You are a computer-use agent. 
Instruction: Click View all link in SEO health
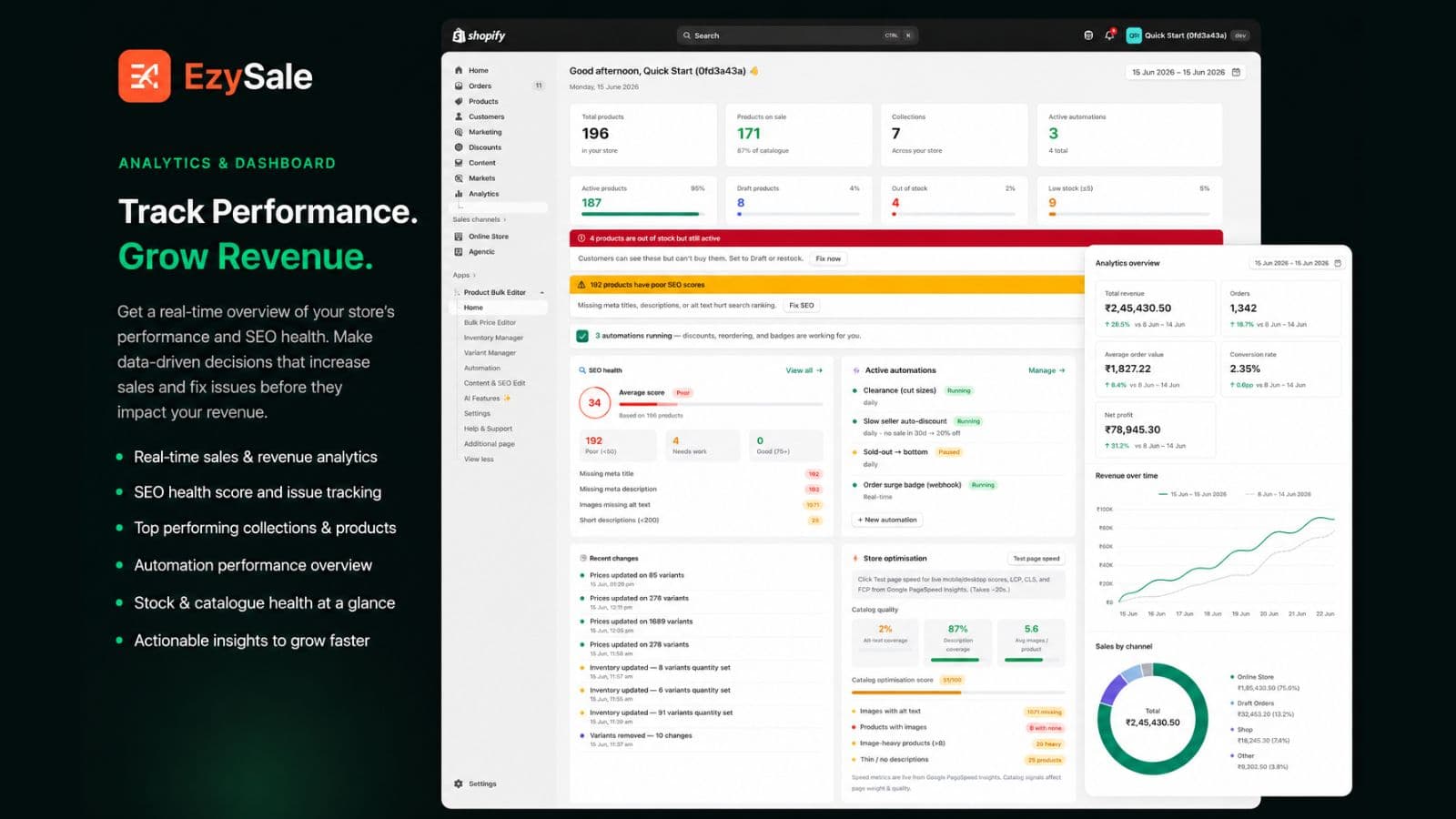(804, 370)
